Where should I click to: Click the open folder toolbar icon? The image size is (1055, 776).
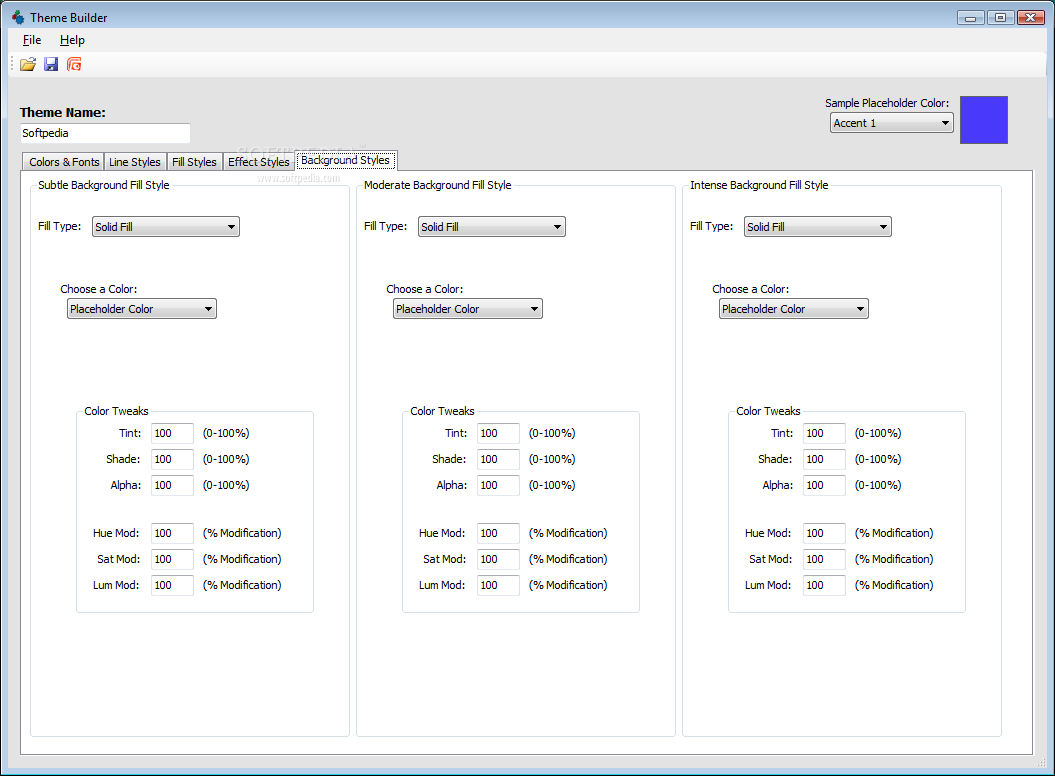[28, 65]
